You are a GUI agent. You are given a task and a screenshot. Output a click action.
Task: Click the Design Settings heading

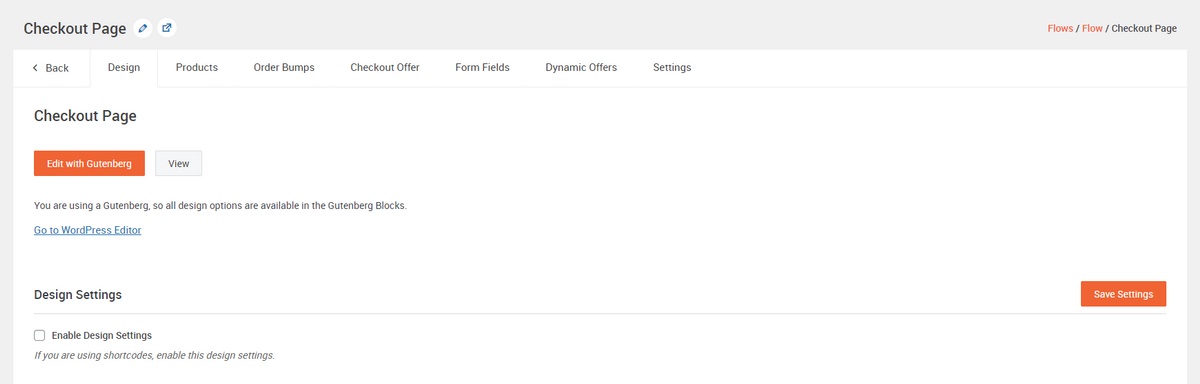78,295
